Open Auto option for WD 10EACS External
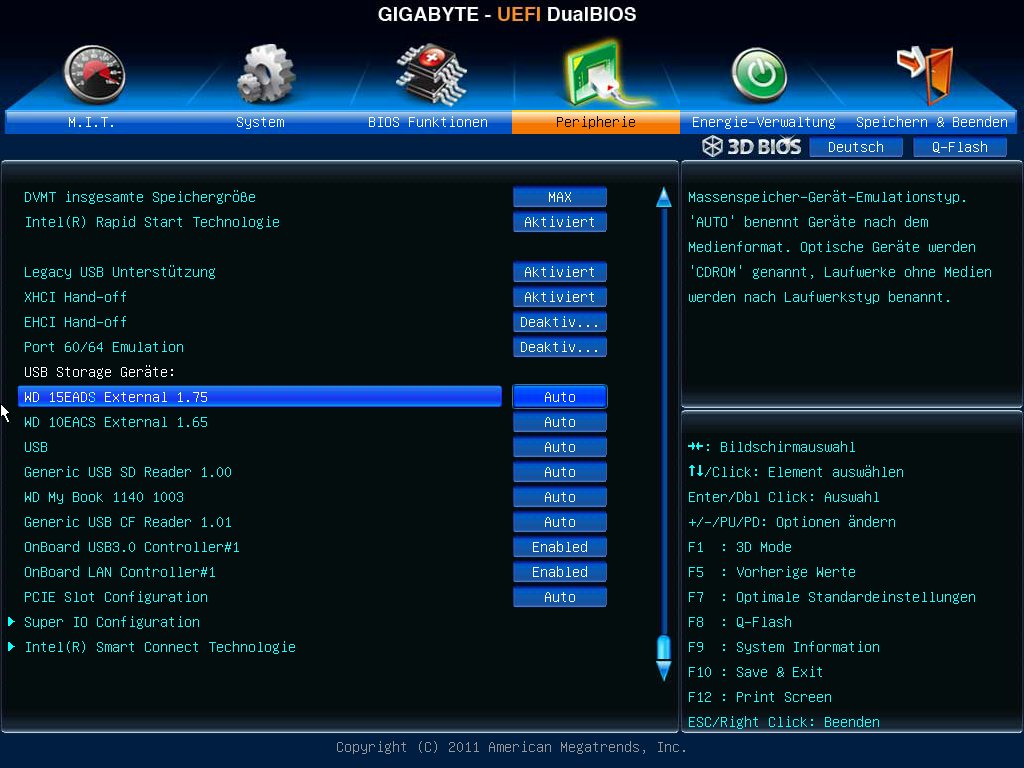Screen dimensions: 1024x768 (x=560, y=422)
